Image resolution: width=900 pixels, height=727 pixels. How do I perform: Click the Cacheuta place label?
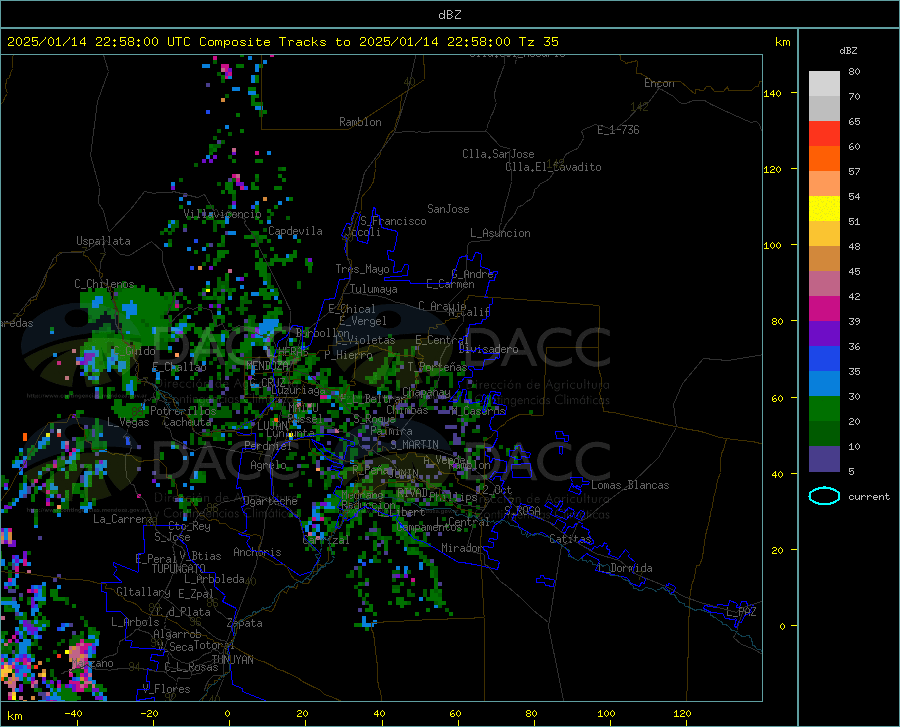pyautogui.click(x=187, y=422)
